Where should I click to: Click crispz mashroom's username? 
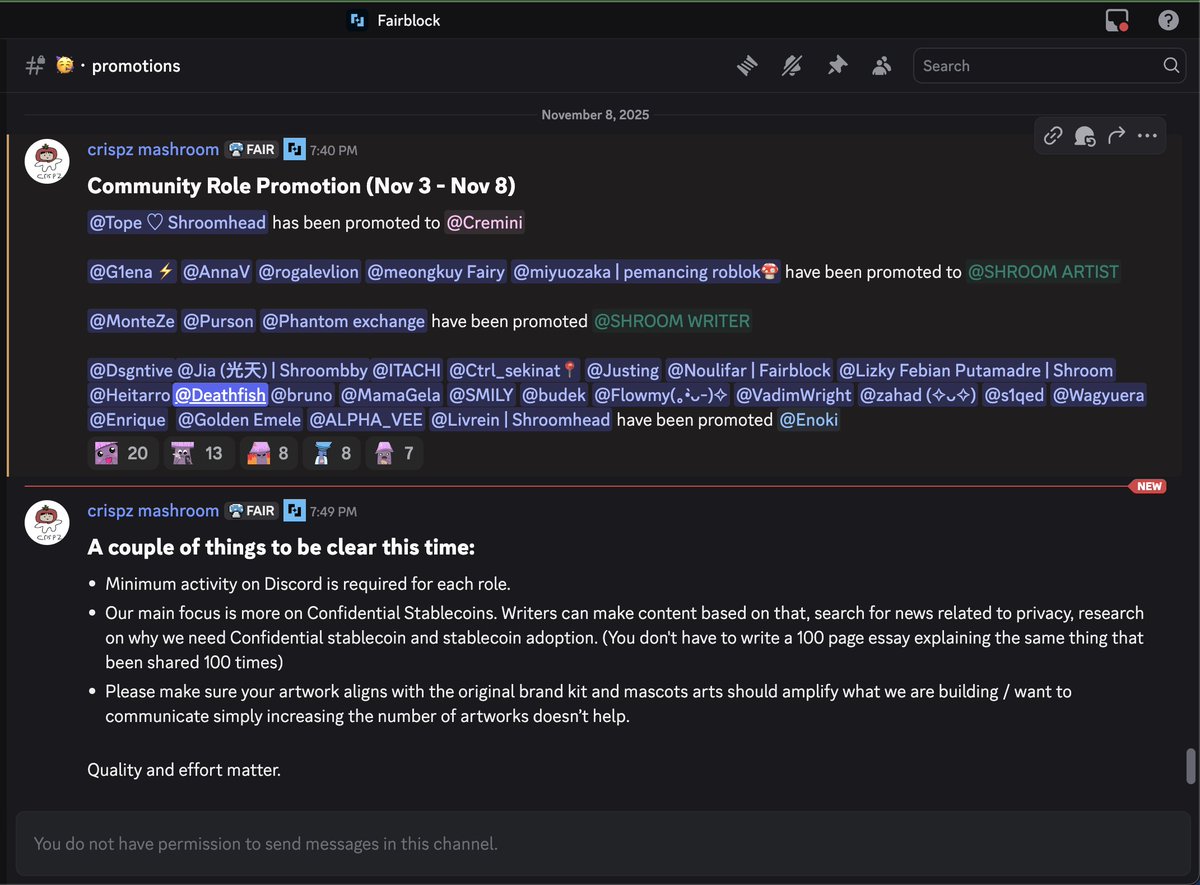(152, 149)
